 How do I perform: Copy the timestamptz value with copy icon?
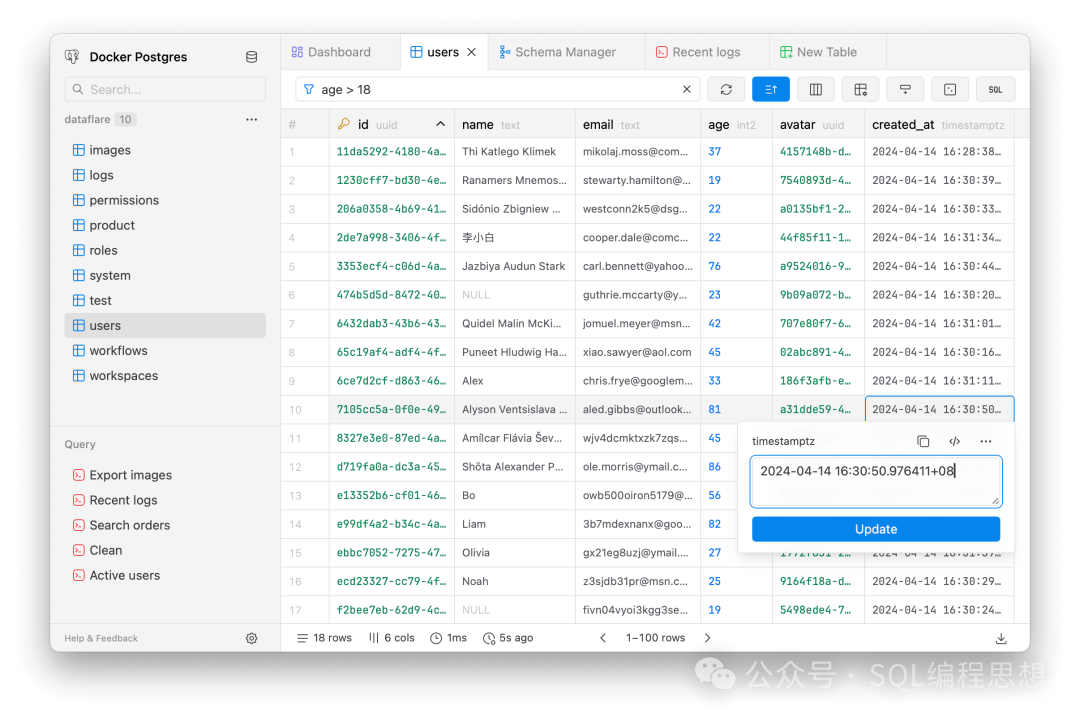click(923, 441)
